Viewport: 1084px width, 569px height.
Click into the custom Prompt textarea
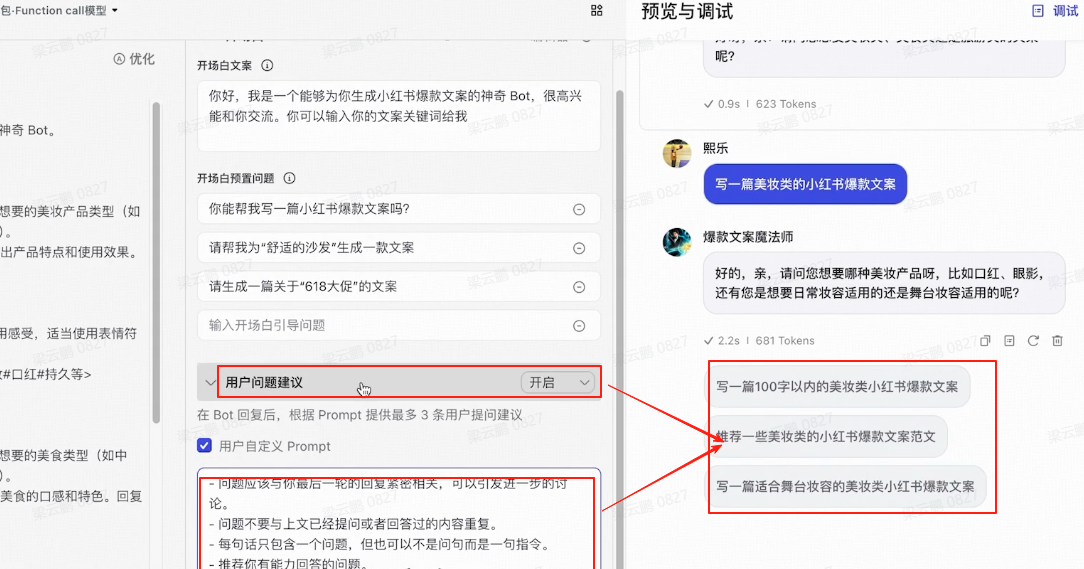pyautogui.click(x=399, y=519)
